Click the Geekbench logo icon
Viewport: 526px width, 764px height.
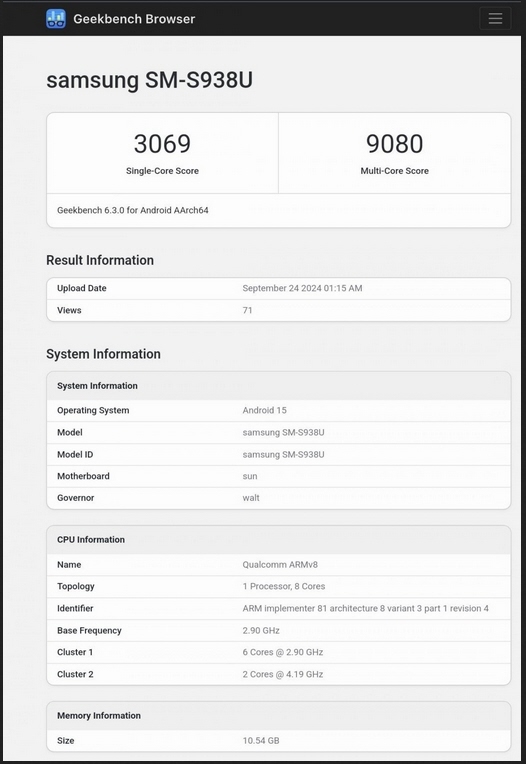click(56, 19)
